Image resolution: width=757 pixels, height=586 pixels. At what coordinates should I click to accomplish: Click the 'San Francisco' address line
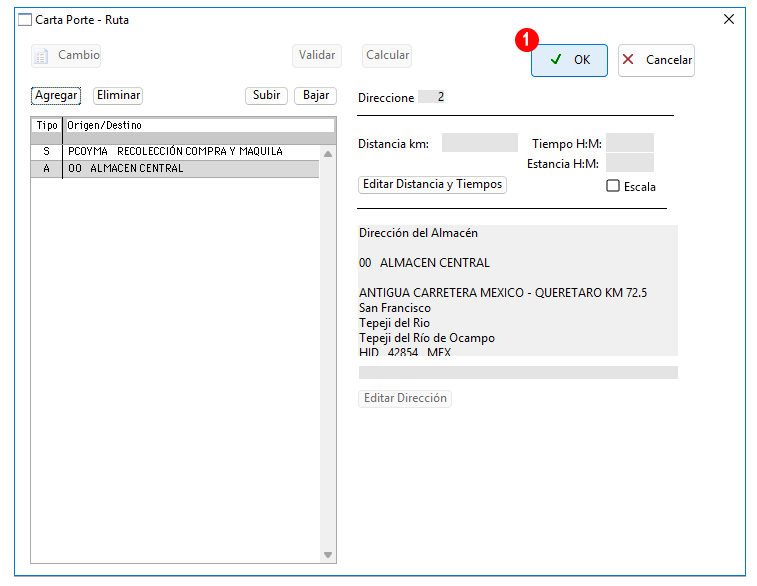click(x=394, y=308)
